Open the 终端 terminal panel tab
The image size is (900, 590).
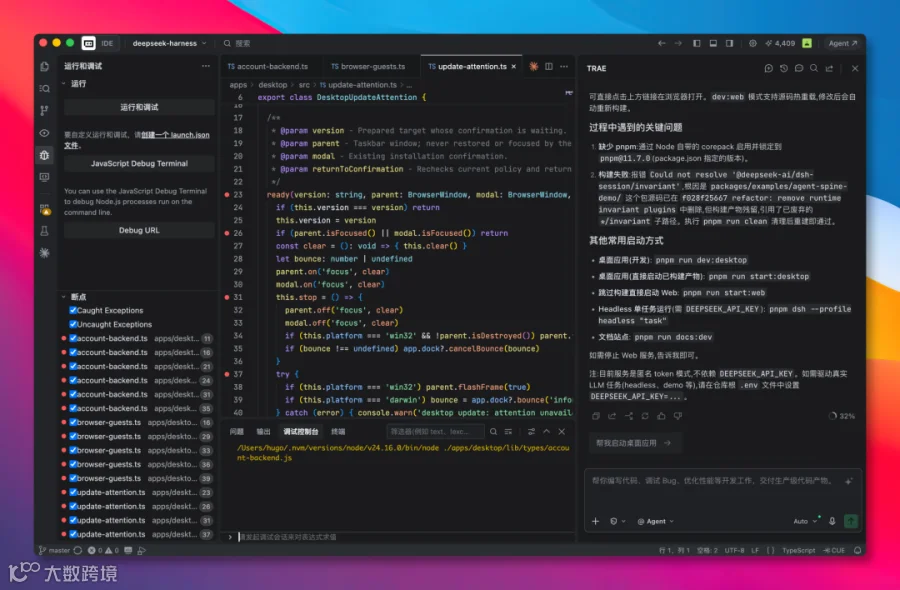pos(338,432)
